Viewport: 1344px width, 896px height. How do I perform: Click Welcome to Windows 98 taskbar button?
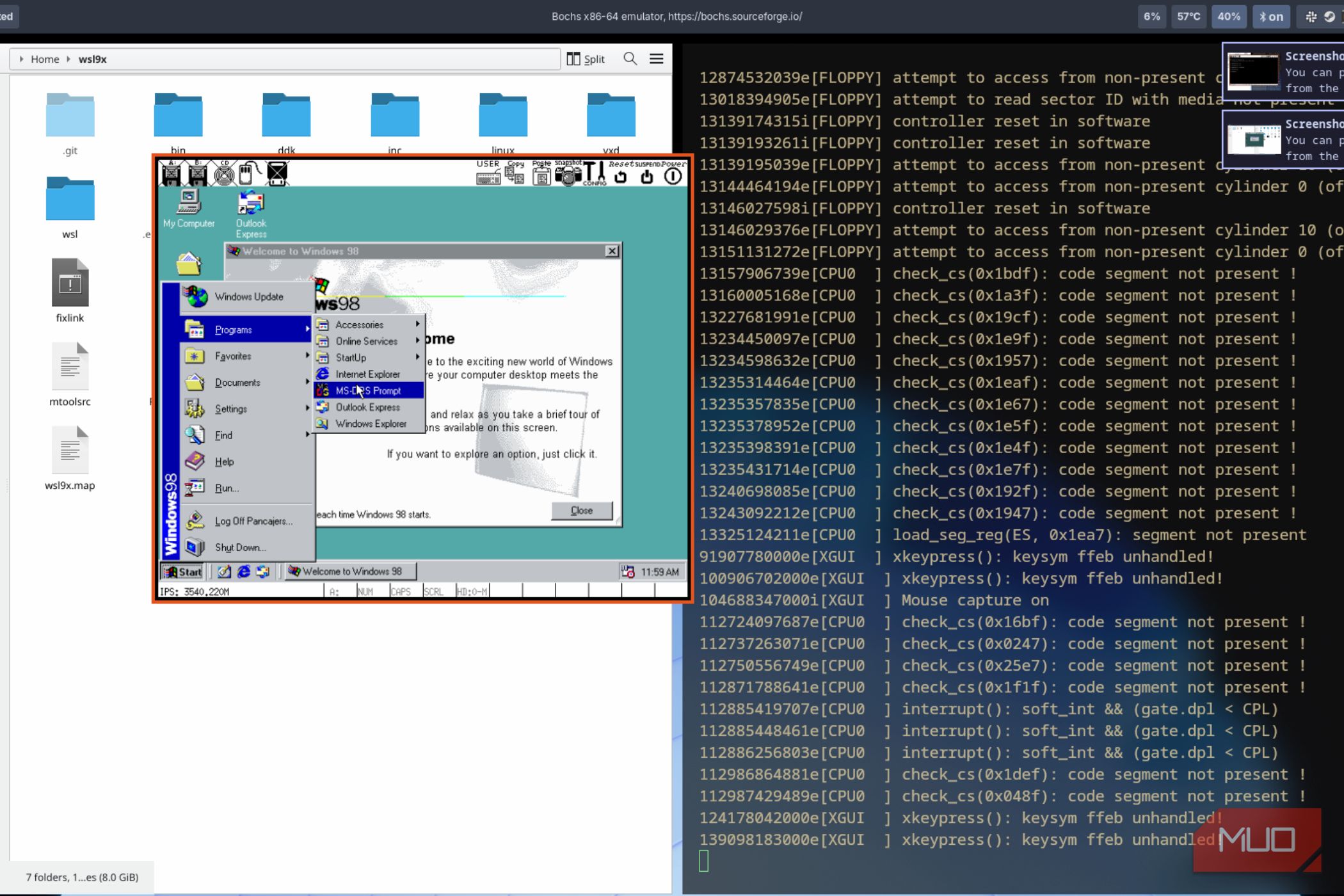pos(351,572)
